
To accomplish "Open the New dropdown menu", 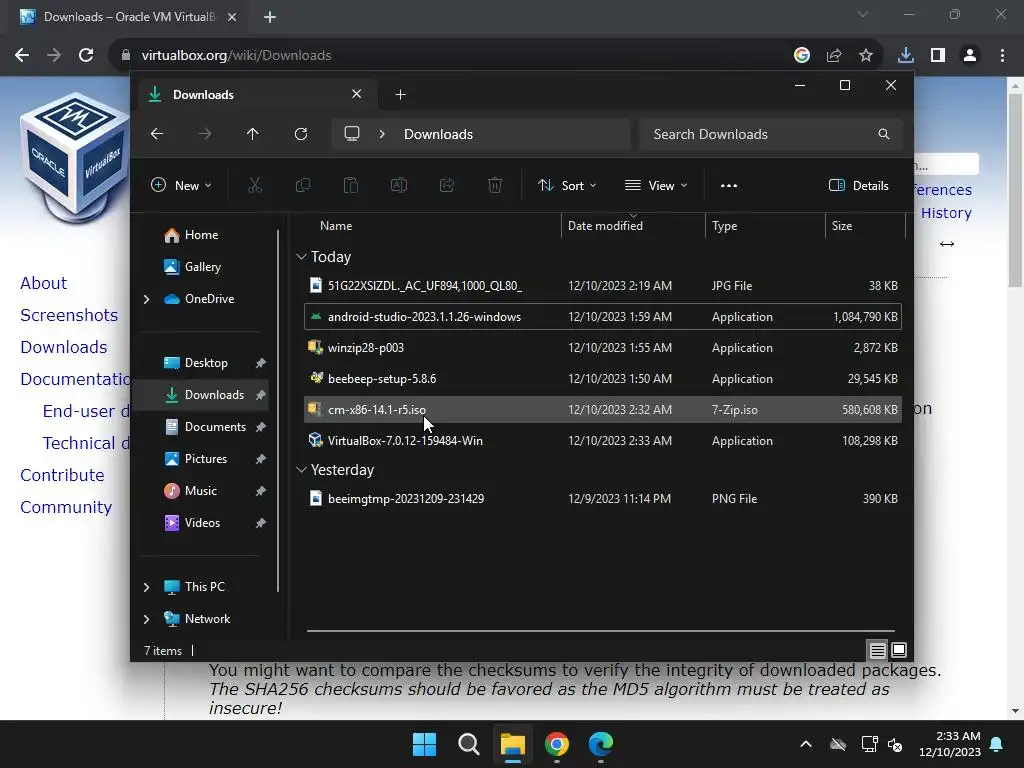I will click(181, 185).
